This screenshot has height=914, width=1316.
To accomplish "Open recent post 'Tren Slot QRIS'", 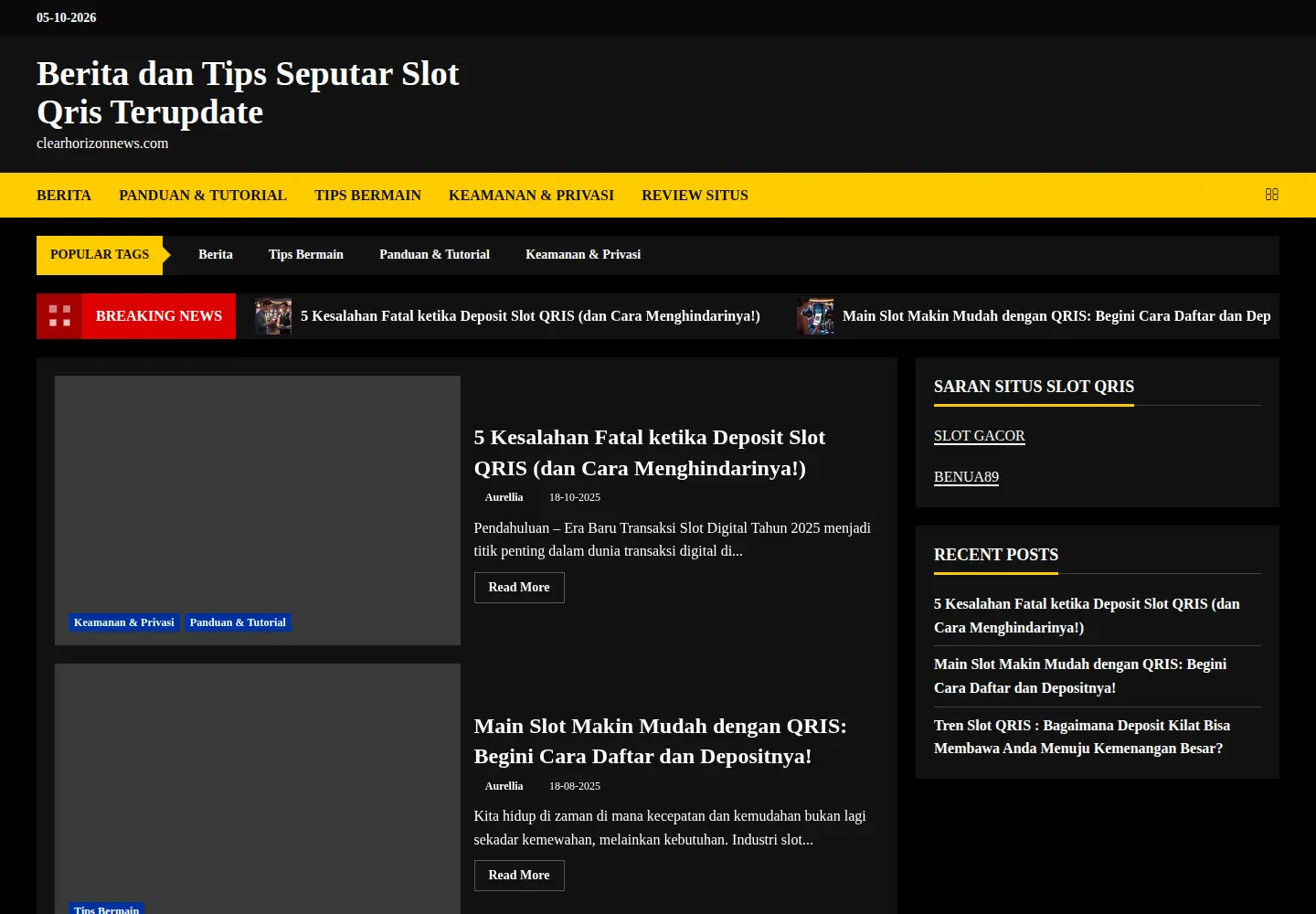I will coord(1082,737).
